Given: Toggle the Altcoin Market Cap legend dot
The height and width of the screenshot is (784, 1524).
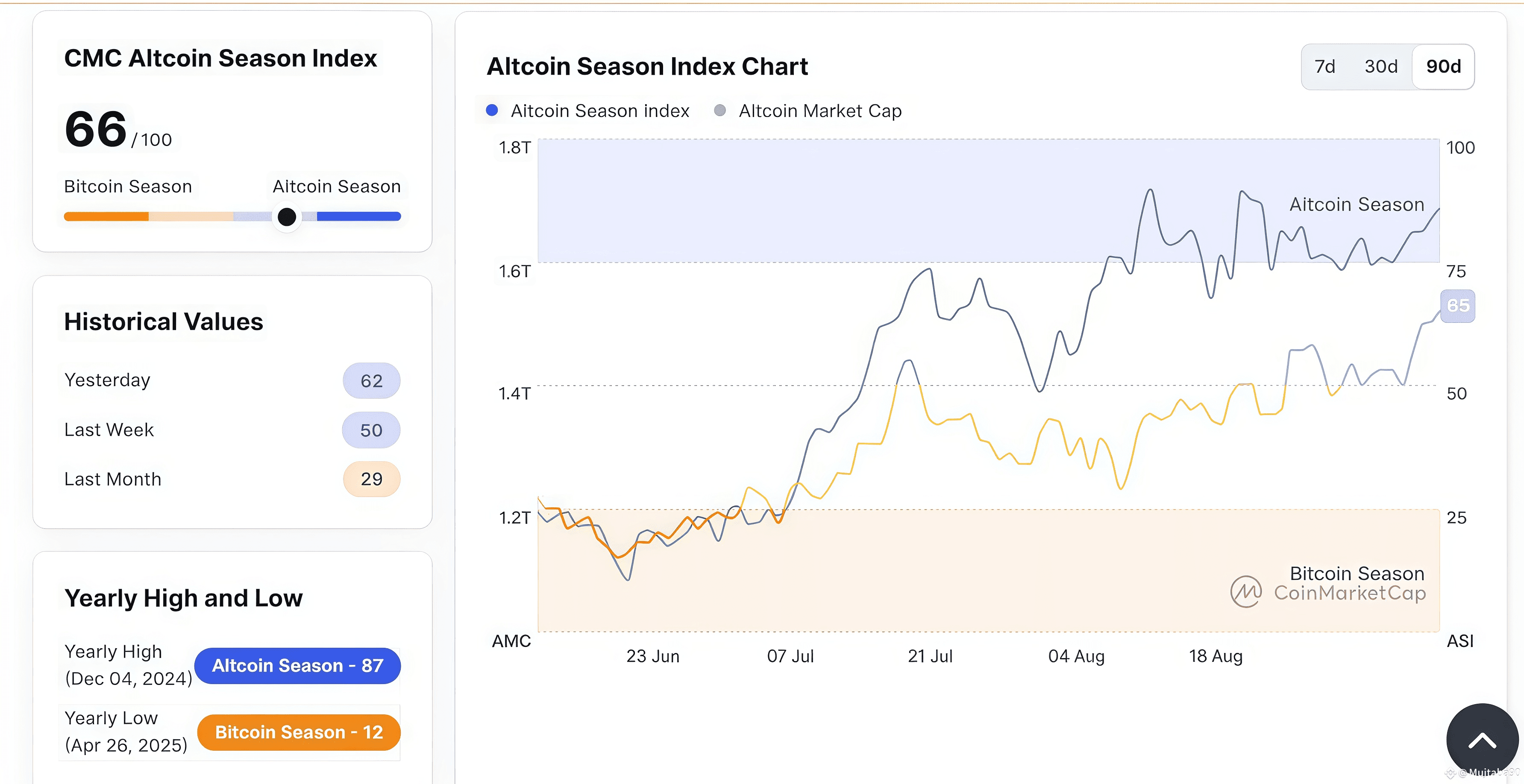Looking at the screenshot, I should [x=720, y=111].
